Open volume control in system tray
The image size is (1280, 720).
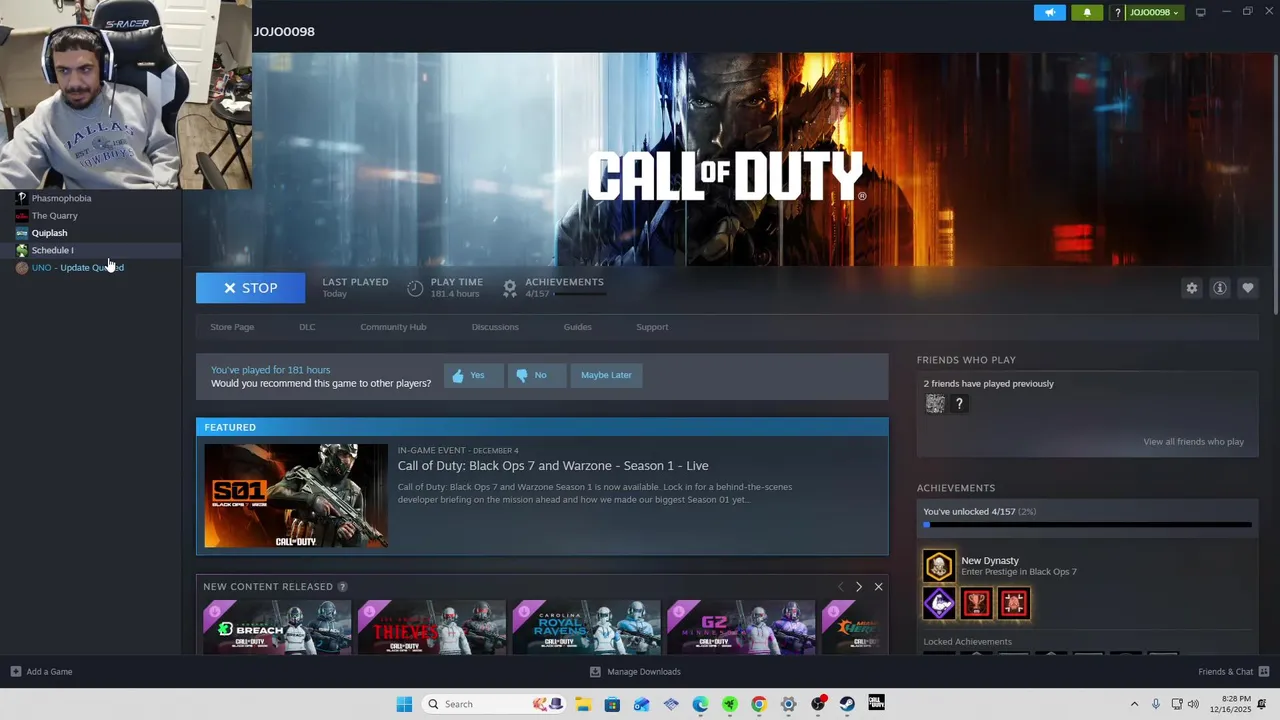(1193, 704)
